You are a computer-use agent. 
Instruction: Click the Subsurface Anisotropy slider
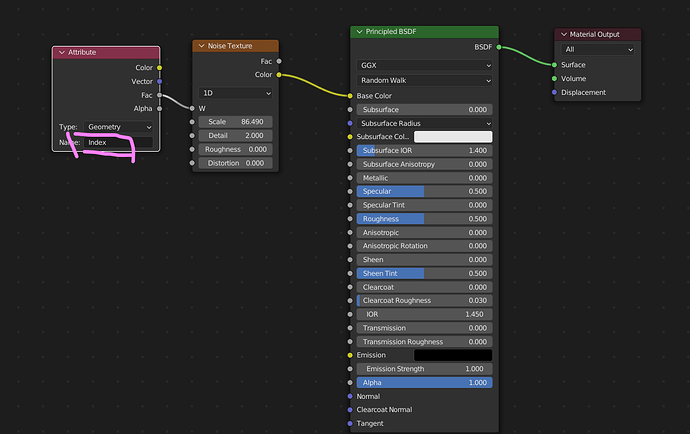point(424,164)
